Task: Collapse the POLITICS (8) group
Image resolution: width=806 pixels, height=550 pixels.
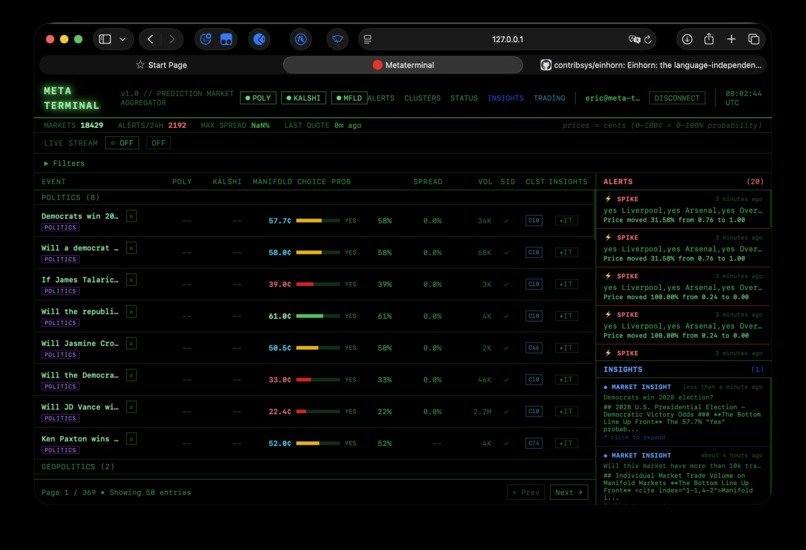Action: (70, 197)
